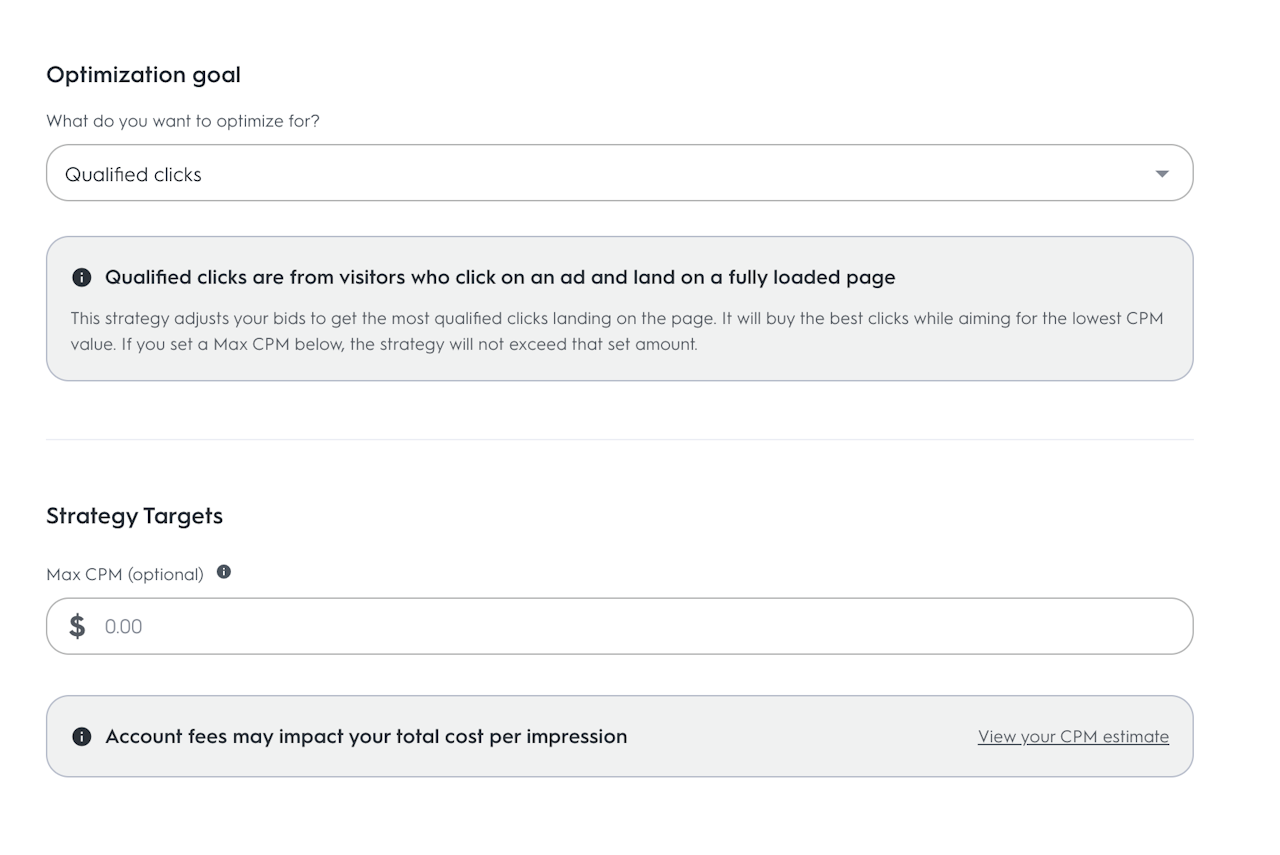Screen dimensions: 1280x855
Task: Click the Account fees impact message text
Action: [366, 737]
